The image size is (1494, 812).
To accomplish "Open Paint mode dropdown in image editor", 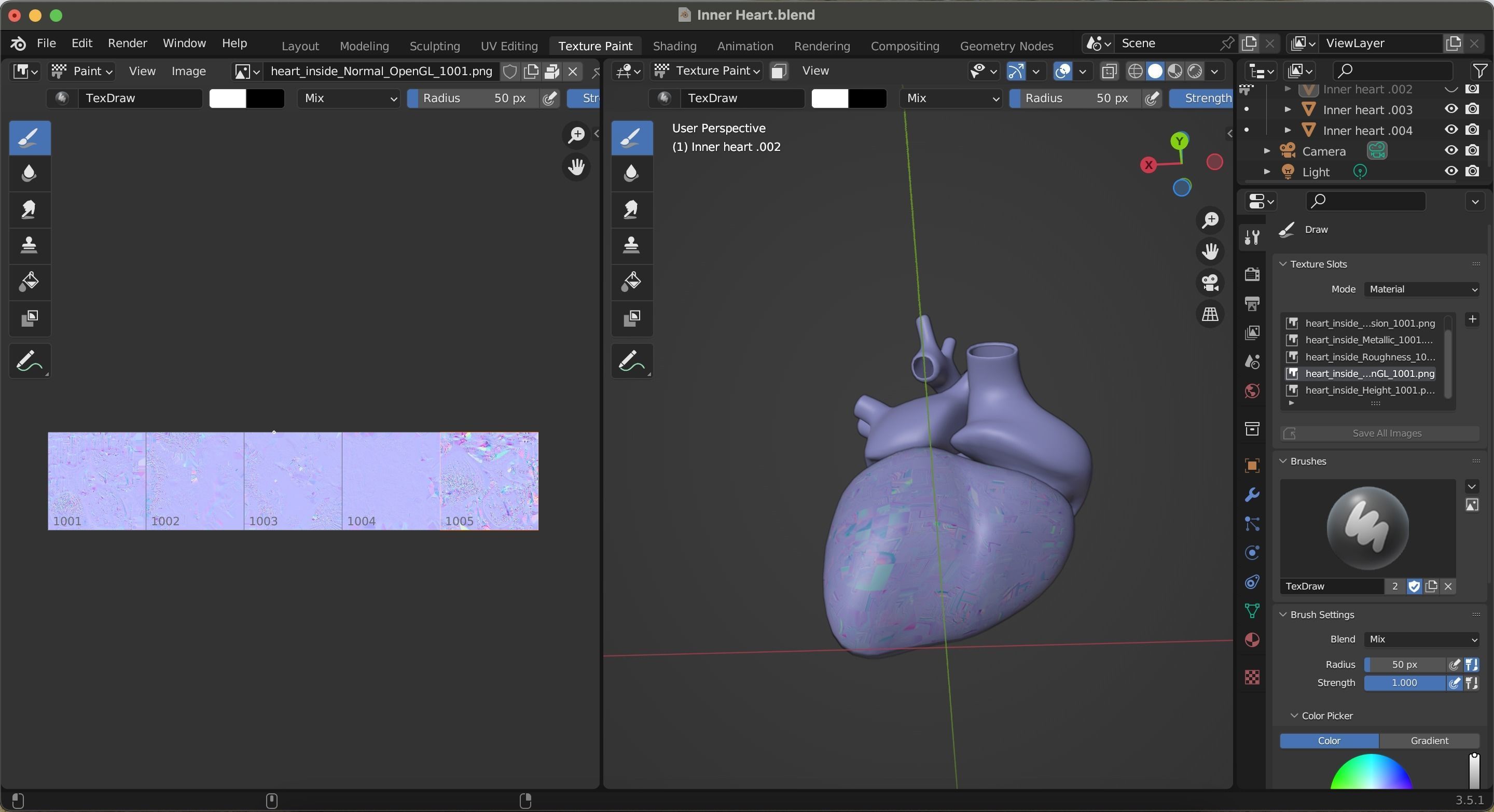I will click(x=82, y=71).
